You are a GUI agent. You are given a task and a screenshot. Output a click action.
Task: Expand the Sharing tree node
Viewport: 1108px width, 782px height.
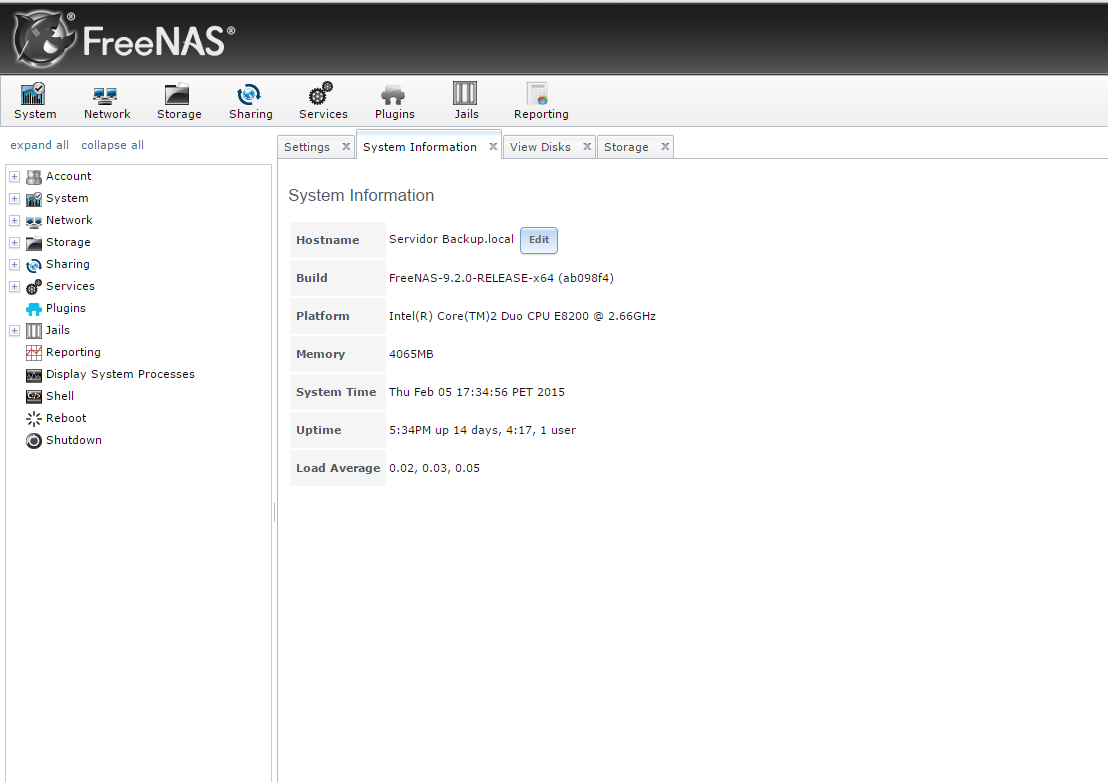pos(14,264)
